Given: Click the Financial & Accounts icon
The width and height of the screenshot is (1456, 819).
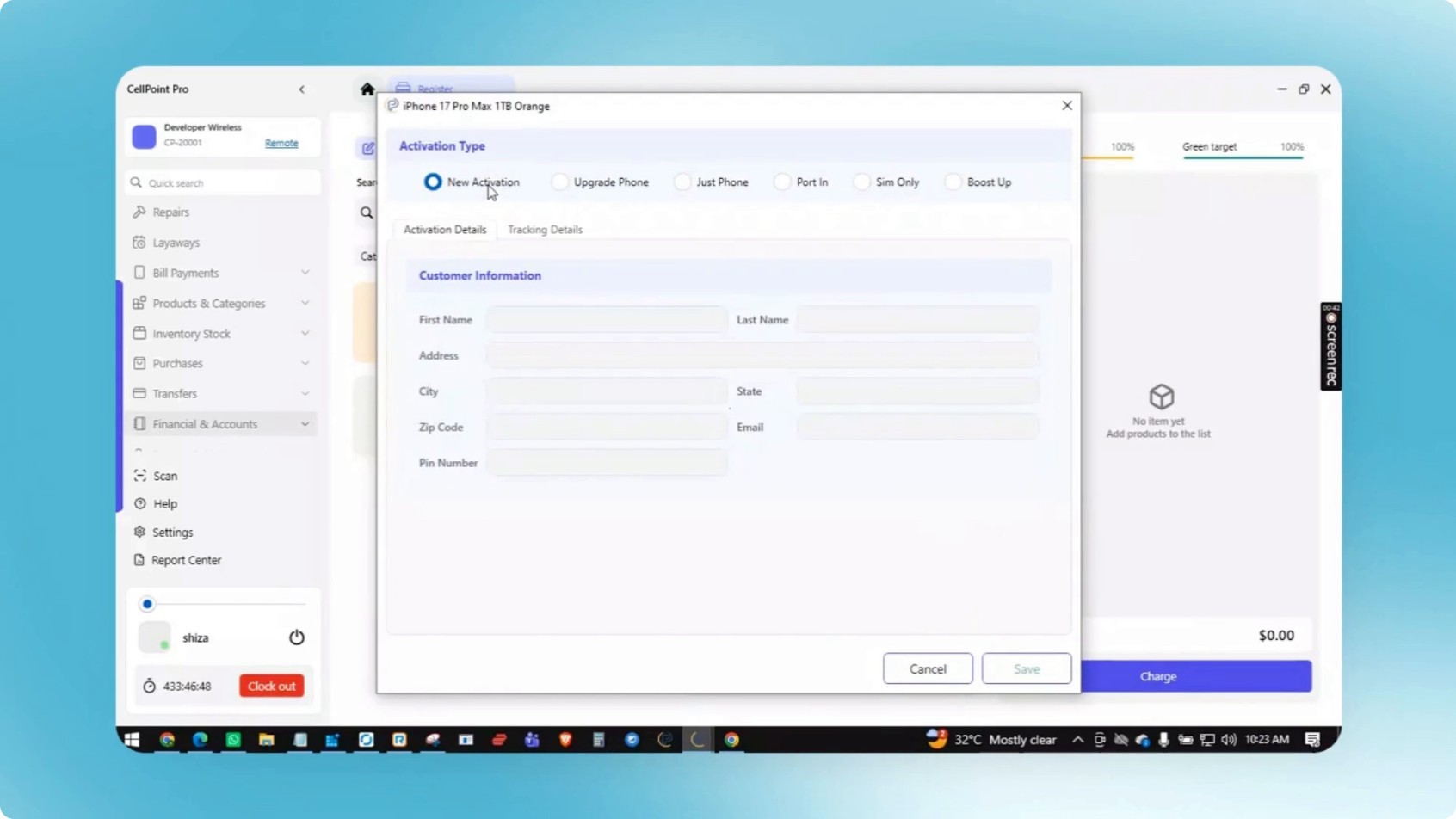Looking at the screenshot, I should [139, 424].
